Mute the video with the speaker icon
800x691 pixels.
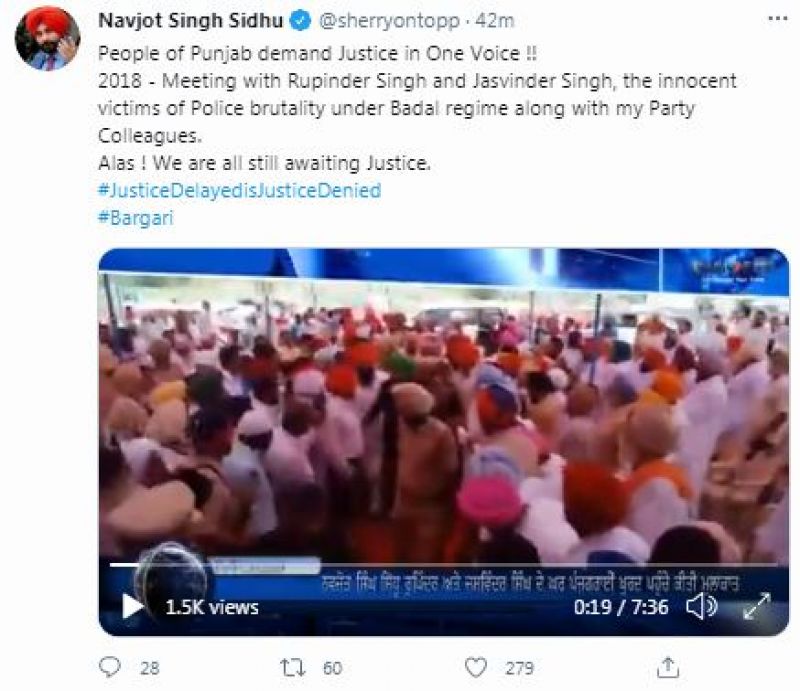[x=703, y=606]
